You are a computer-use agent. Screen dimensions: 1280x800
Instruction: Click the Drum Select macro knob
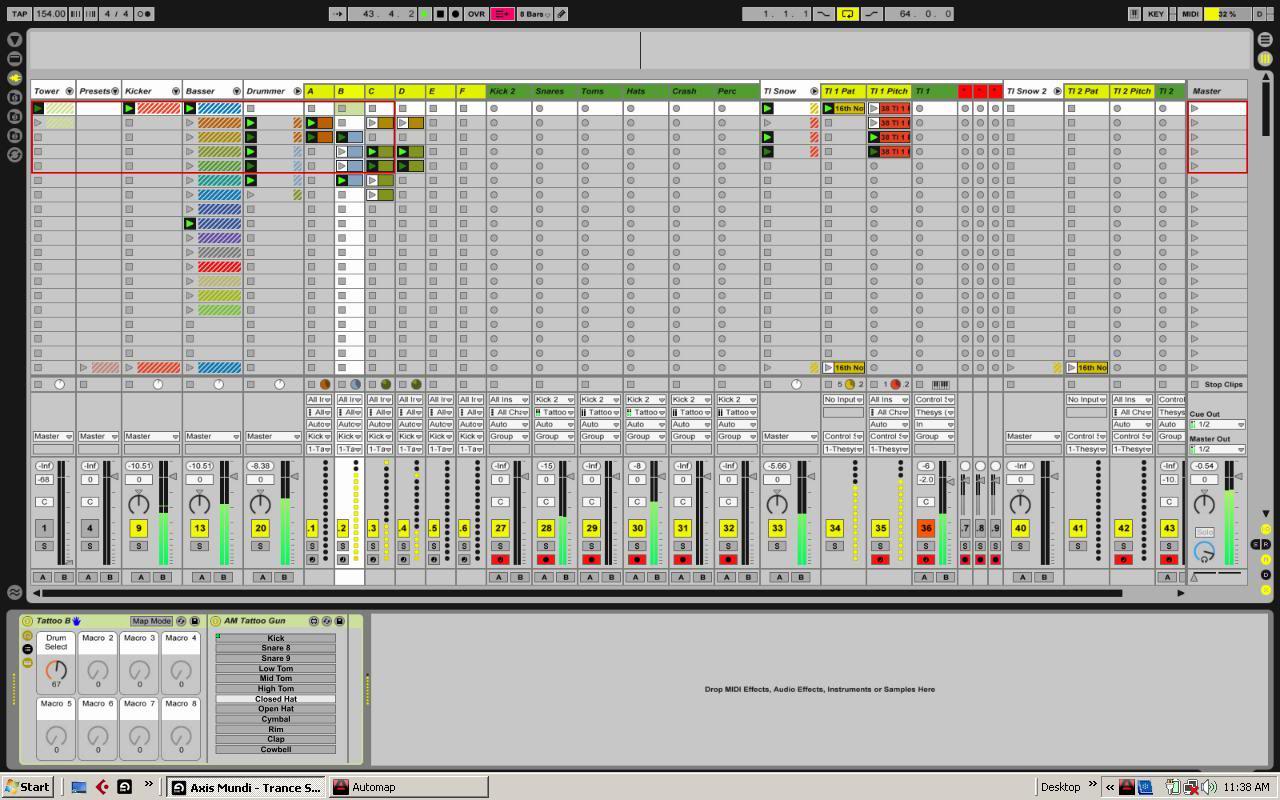pos(56,670)
